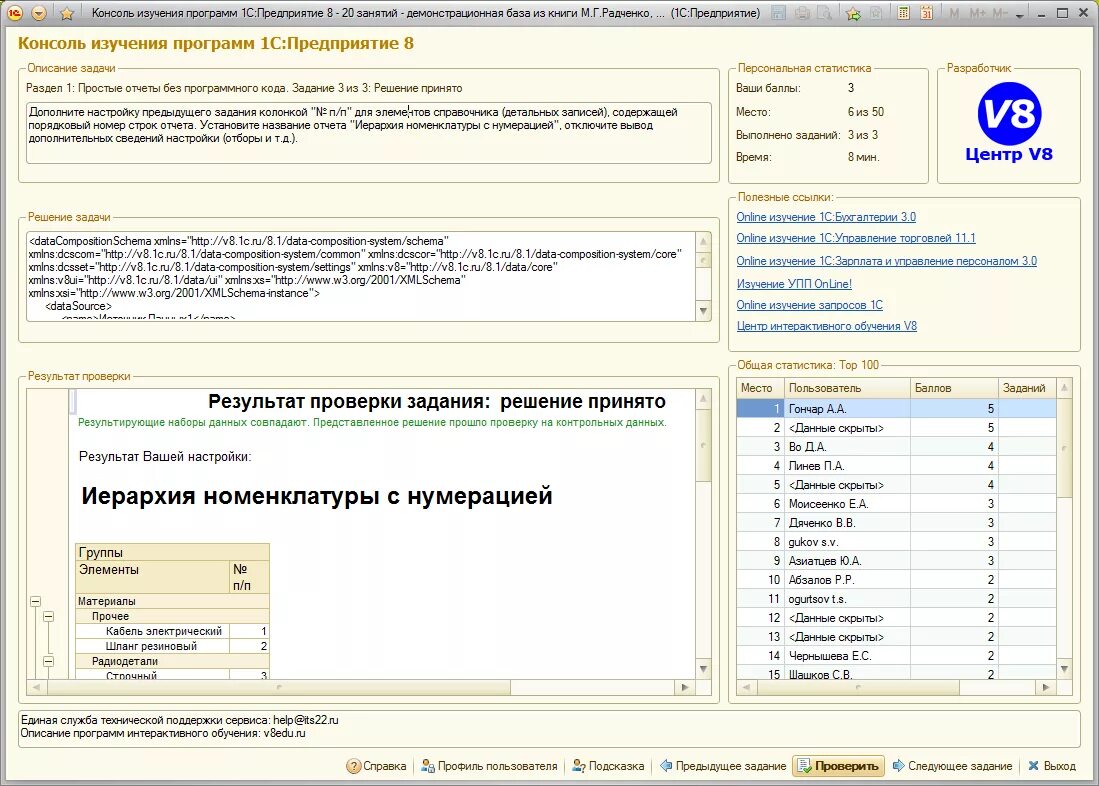The image size is (1099, 786).
Task: Click the M+ memory add button
Action: point(977,13)
